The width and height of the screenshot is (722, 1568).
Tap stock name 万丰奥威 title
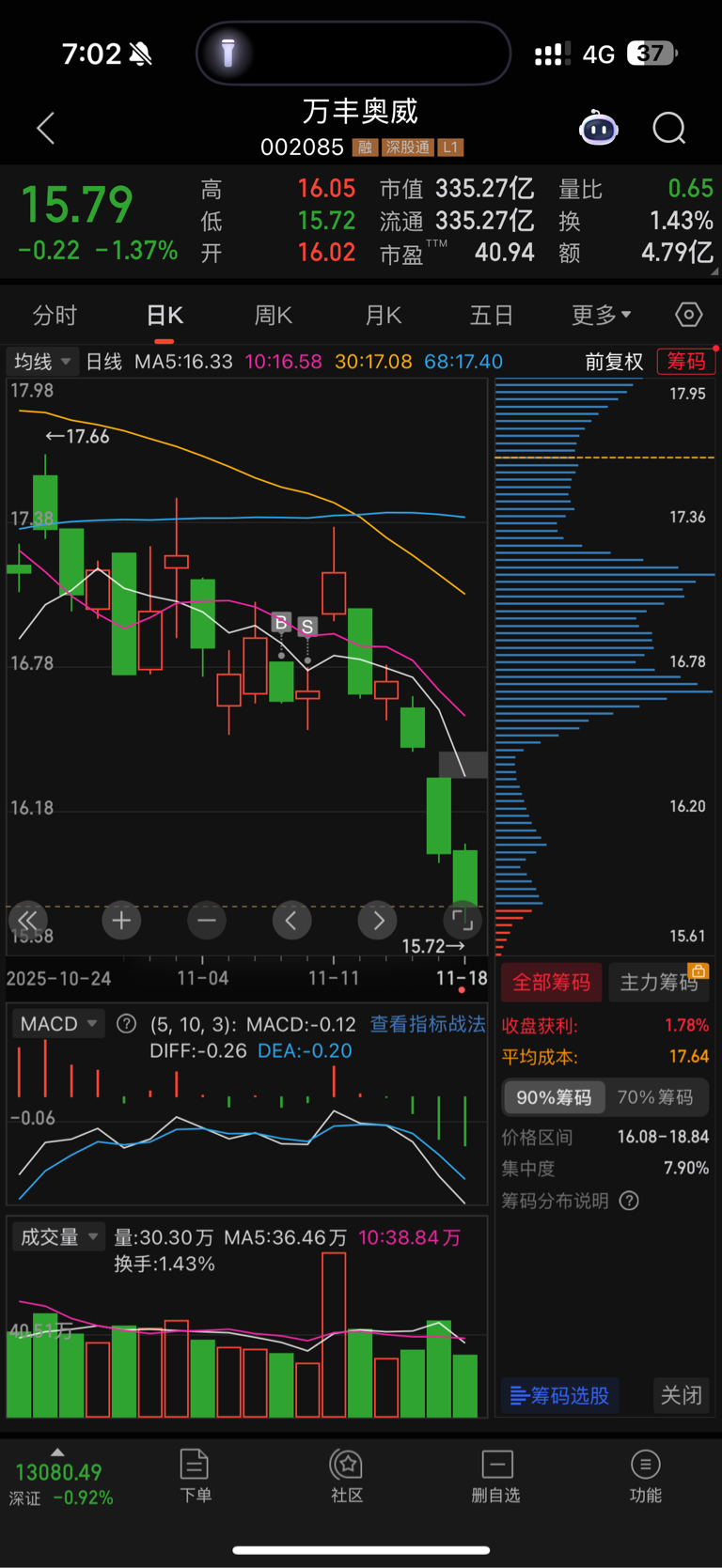coord(361,112)
